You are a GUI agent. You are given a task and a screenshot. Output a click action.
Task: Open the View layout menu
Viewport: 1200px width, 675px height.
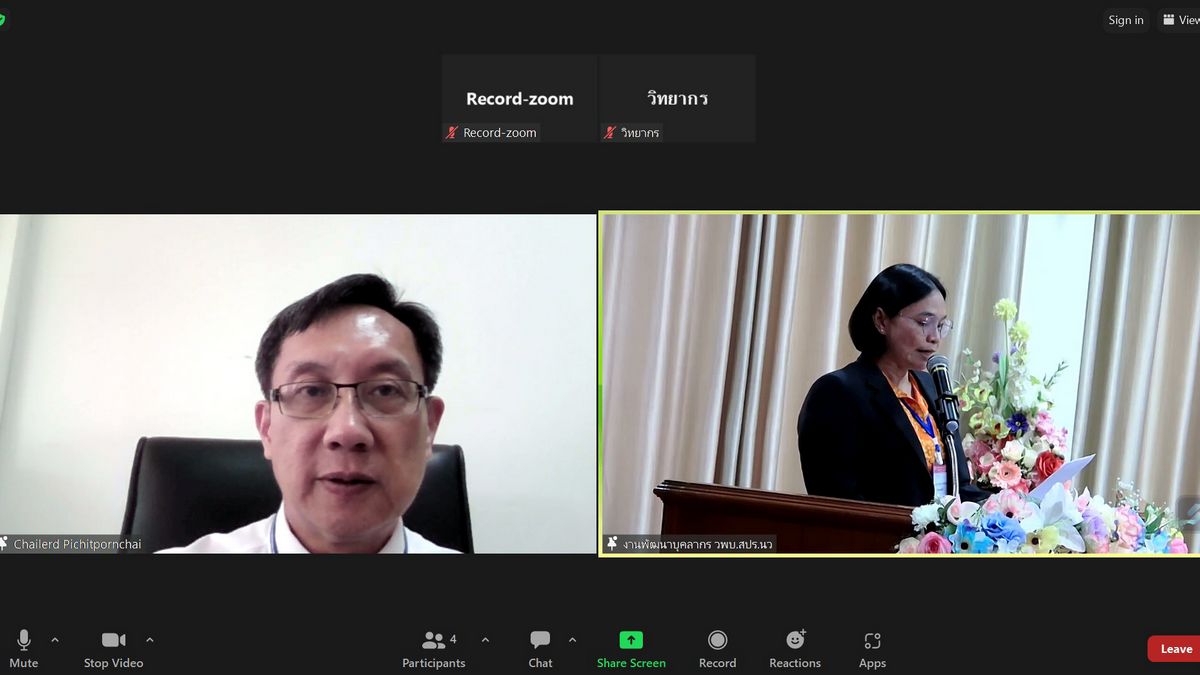[x=1180, y=20]
